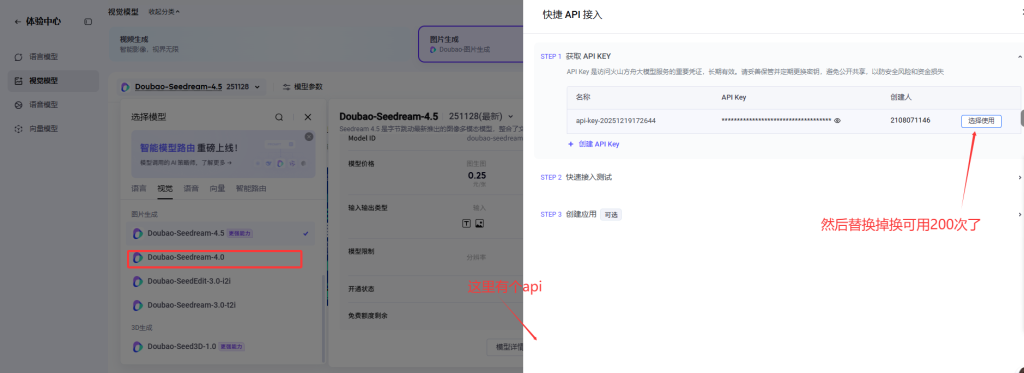The width and height of the screenshot is (1024, 373).
Task: Click the masked API Key value
Action: [776, 121]
